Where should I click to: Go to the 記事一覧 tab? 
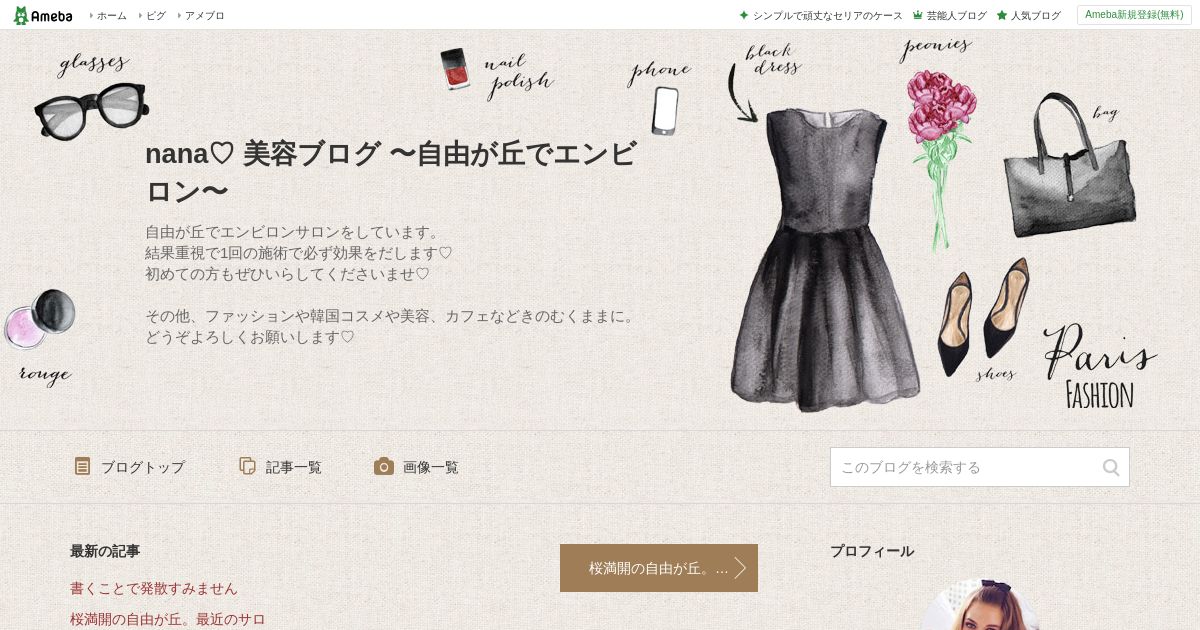(294, 467)
